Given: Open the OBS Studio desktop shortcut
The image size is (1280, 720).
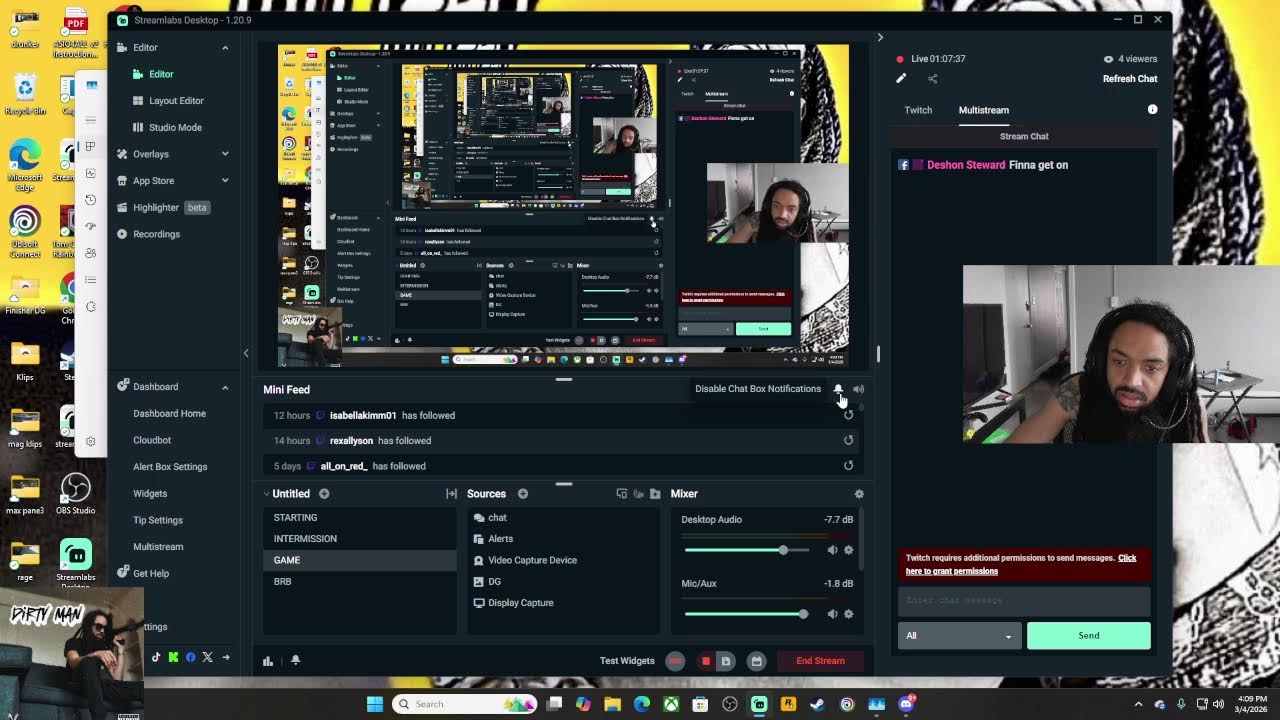Looking at the screenshot, I should [75, 495].
